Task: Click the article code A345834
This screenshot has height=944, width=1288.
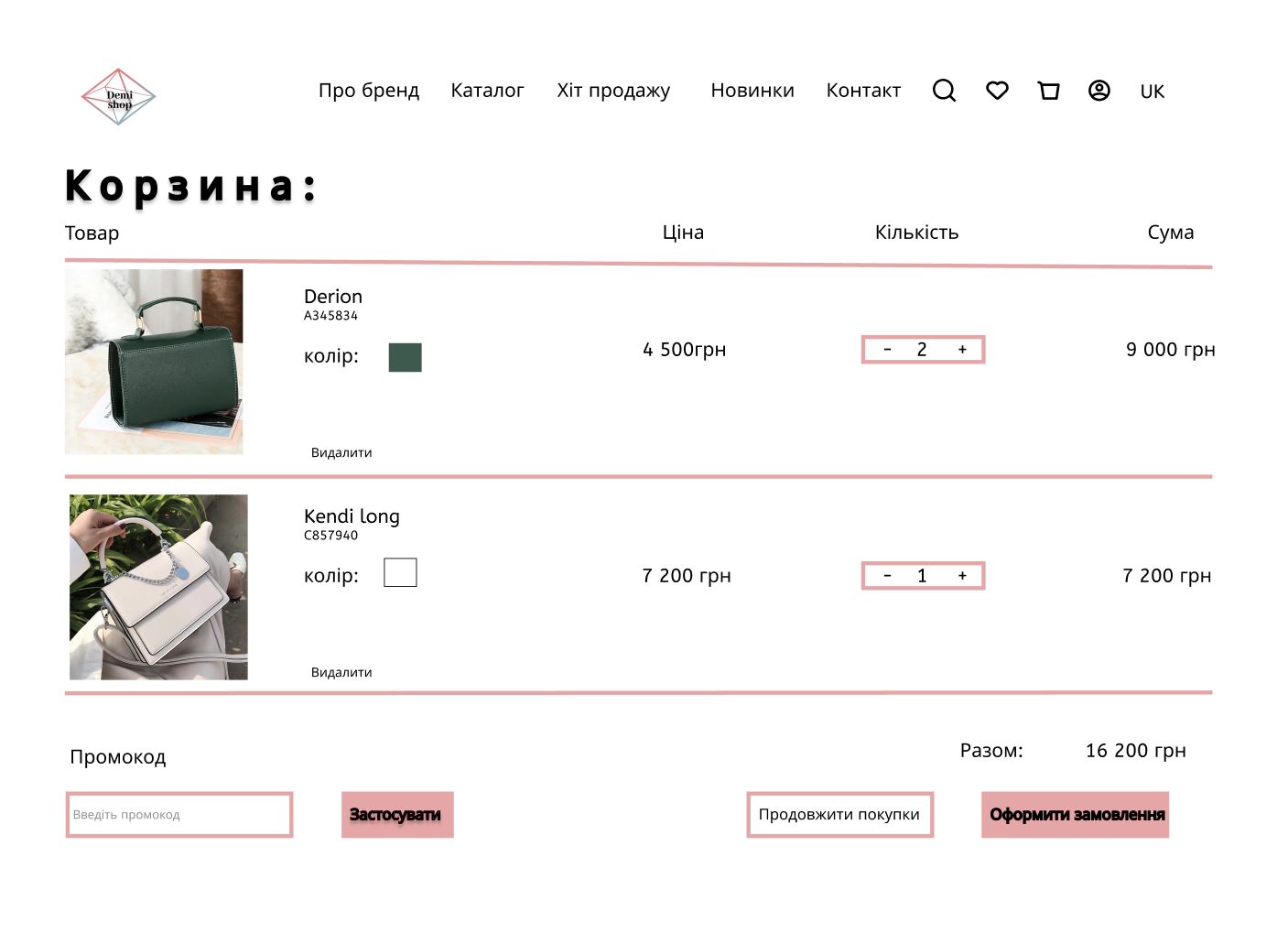Action: [x=330, y=316]
